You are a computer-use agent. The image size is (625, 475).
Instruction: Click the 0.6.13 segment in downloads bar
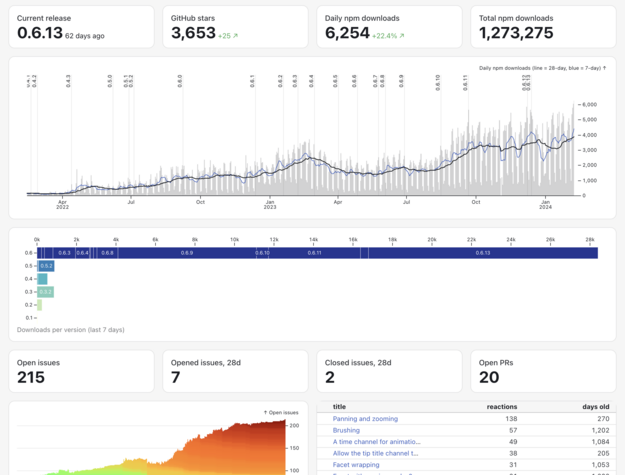483,253
